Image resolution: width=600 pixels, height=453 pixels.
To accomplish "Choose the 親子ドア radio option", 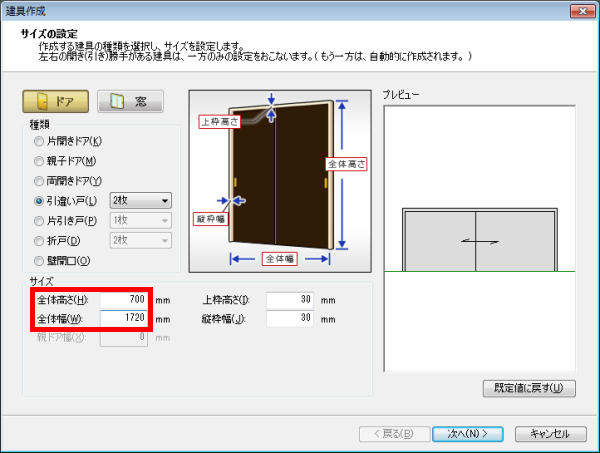I will 39,161.
